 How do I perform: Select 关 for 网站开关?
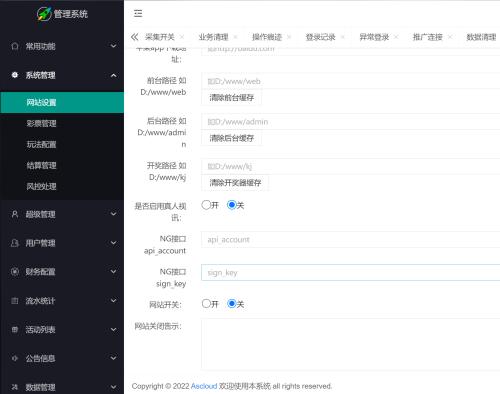pyautogui.click(x=232, y=303)
